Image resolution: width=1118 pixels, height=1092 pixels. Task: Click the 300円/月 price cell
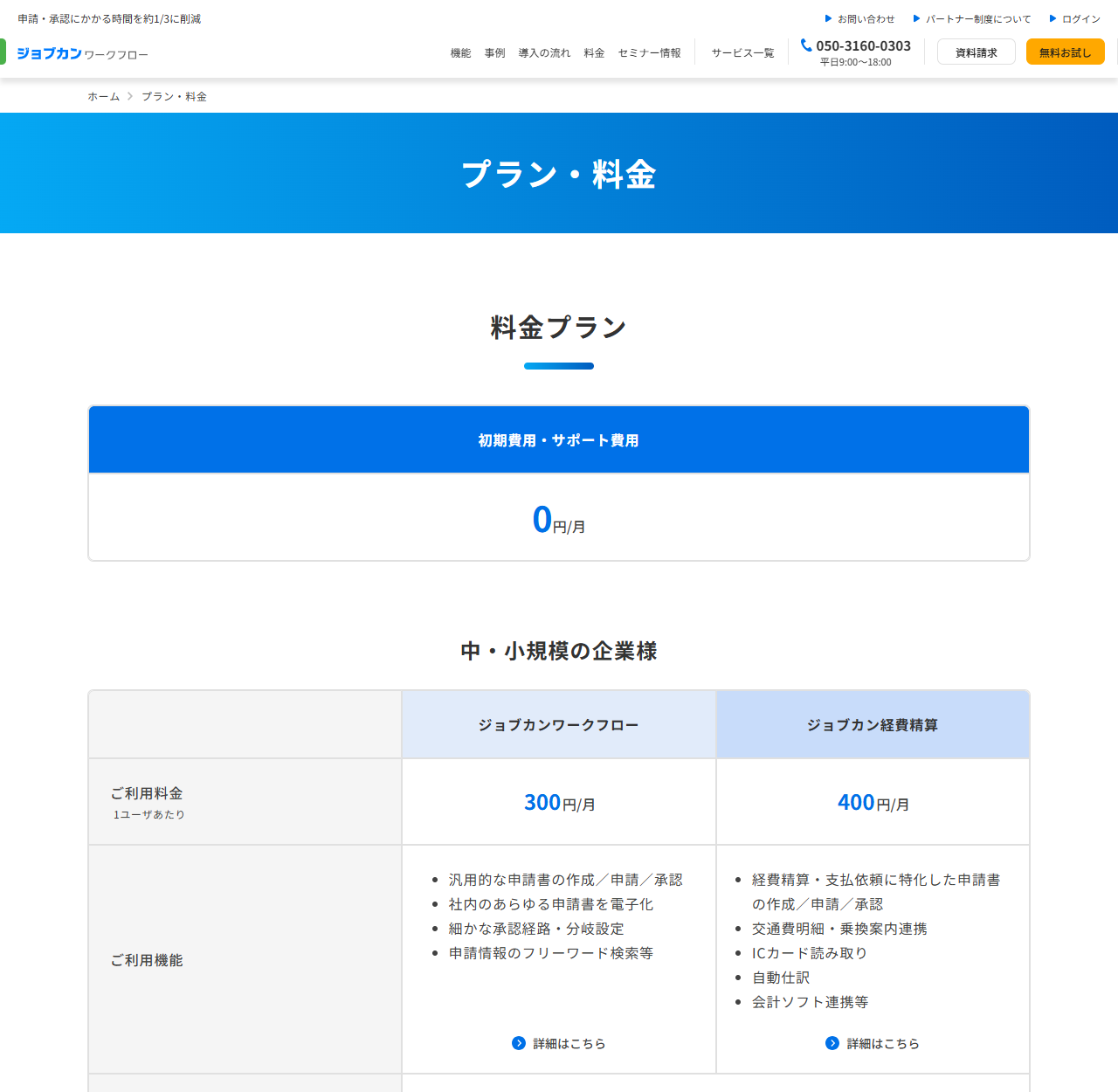[x=559, y=802]
